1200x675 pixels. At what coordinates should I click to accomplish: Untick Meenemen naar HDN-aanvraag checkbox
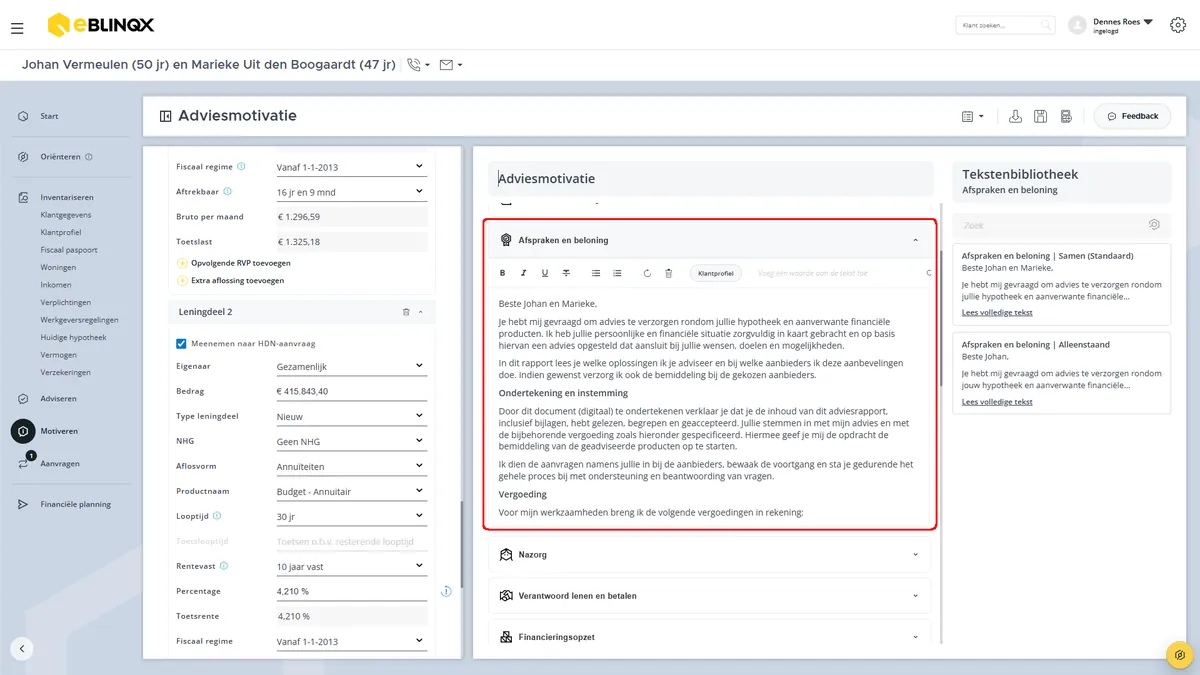tap(181, 344)
